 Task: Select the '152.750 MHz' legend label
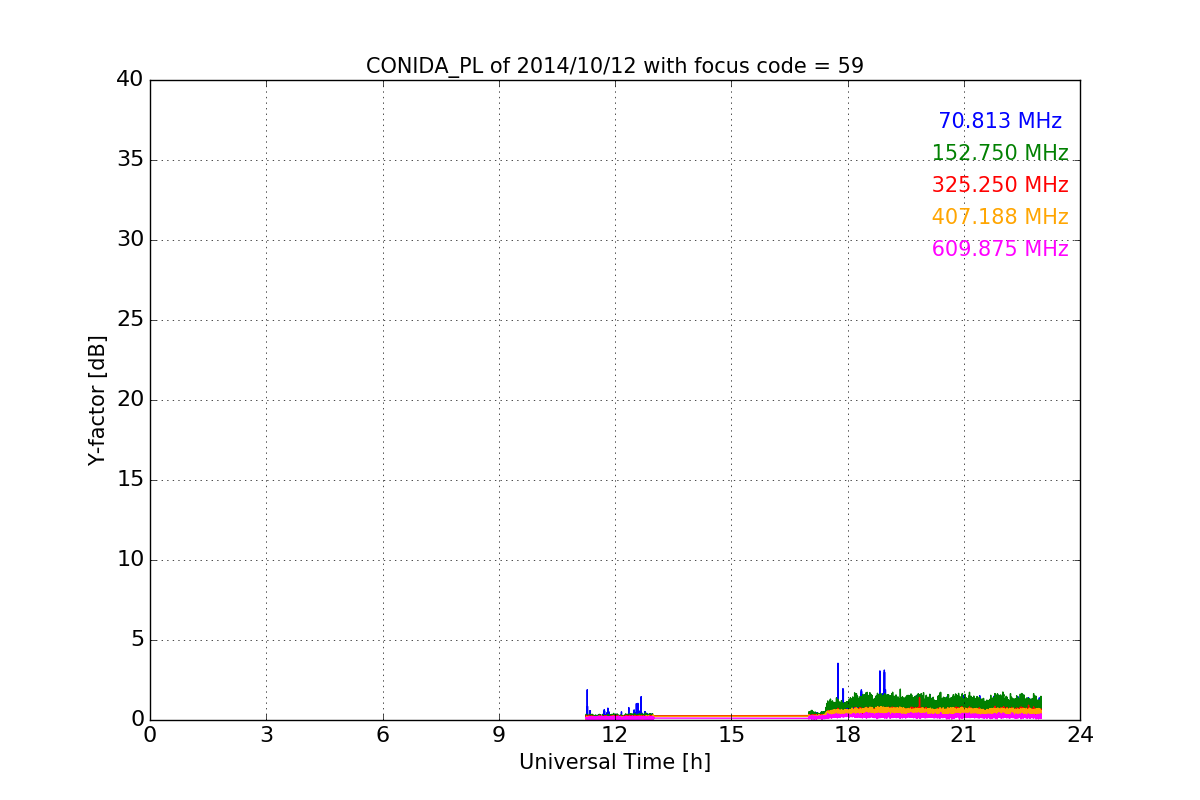click(1000, 153)
